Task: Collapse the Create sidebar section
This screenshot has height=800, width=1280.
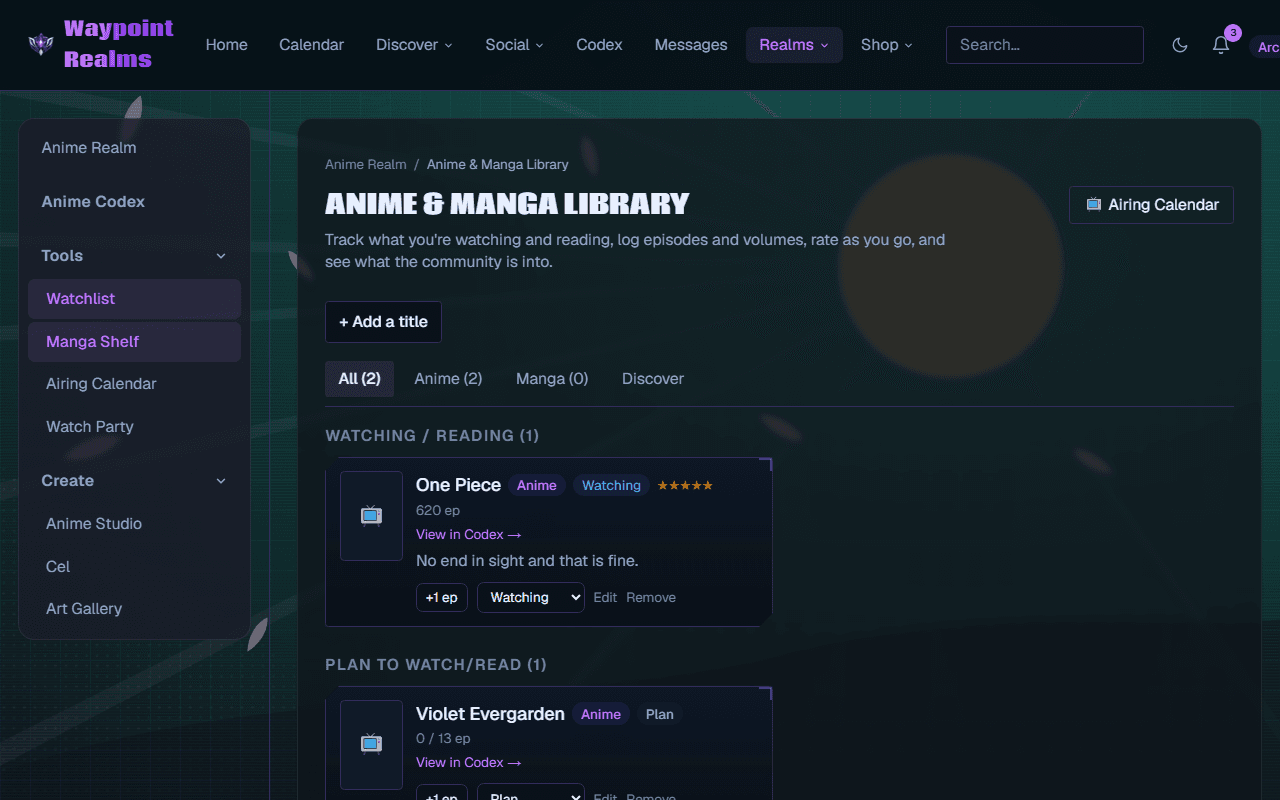Action: (x=134, y=481)
